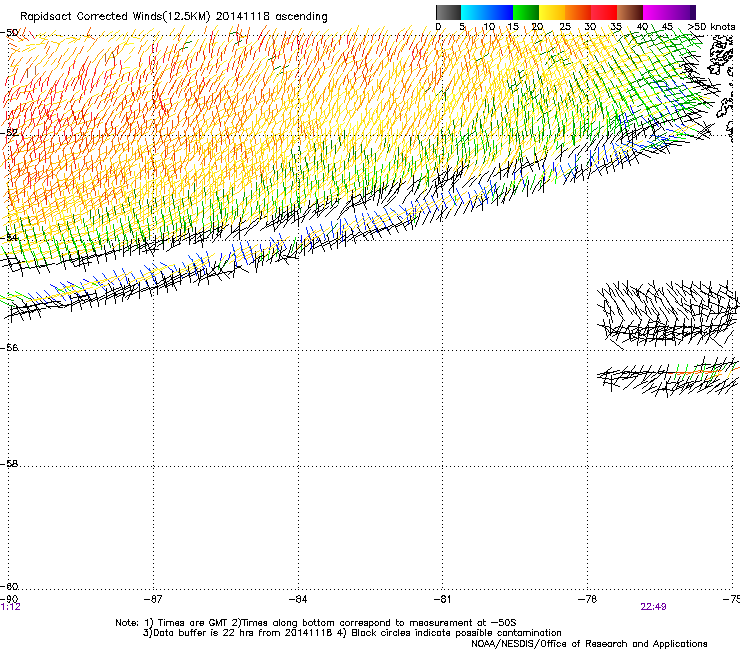
Task: Click the red 30-35 knots color swatch
Action: (x=604, y=12)
